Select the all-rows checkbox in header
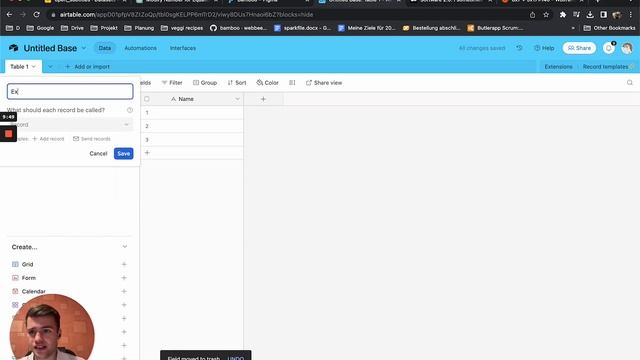The width and height of the screenshot is (640, 360). coord(147,99)
